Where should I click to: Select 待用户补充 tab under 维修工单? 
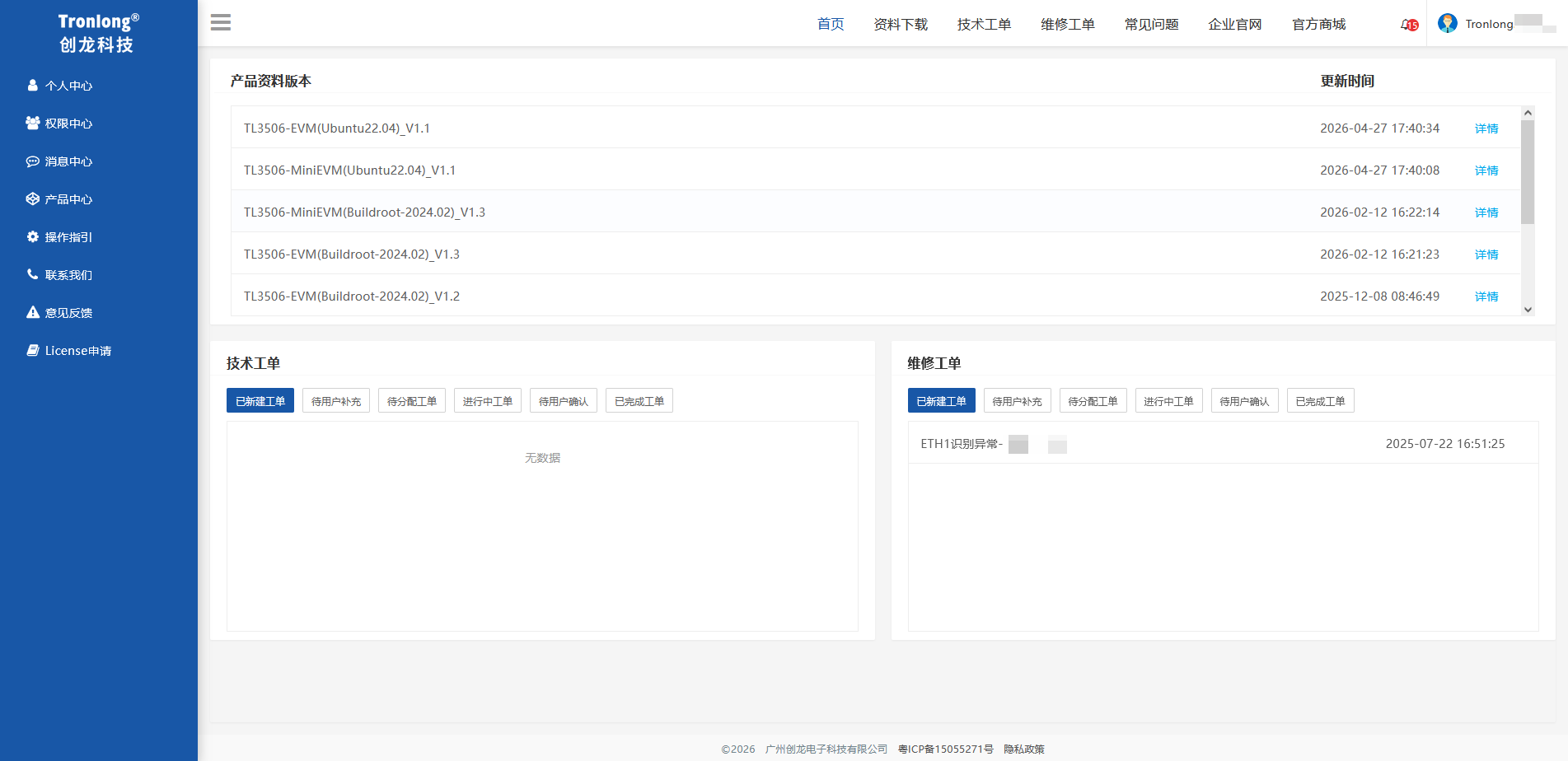click(1018, 401)
